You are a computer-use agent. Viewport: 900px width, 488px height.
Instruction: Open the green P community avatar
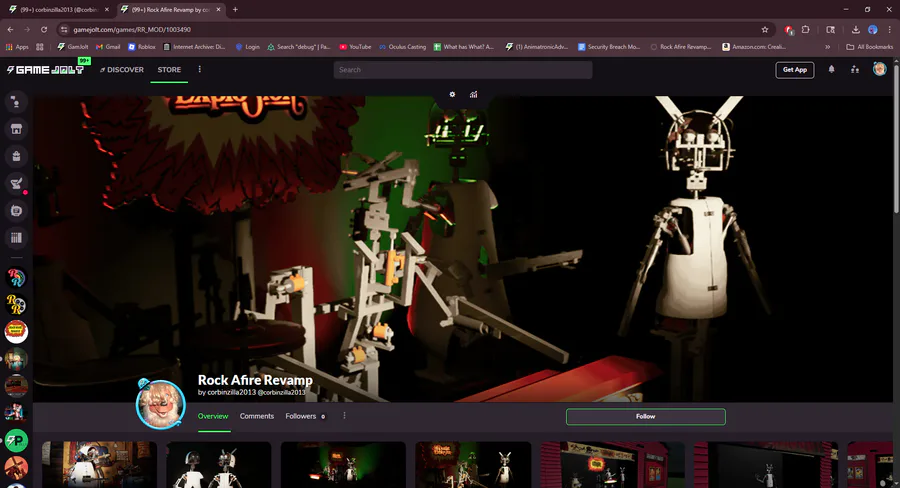tap(16, 441)
